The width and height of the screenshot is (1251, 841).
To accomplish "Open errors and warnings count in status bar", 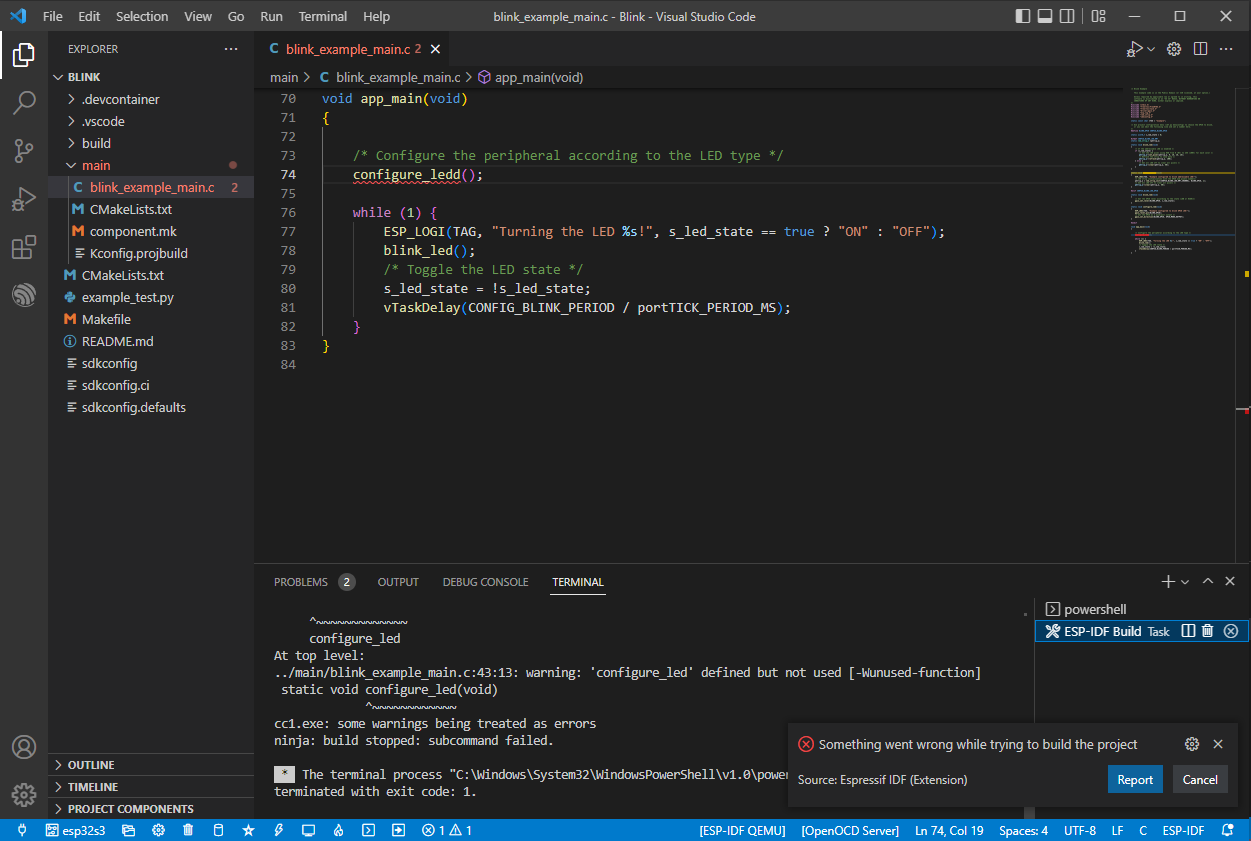I will (446, 830).
